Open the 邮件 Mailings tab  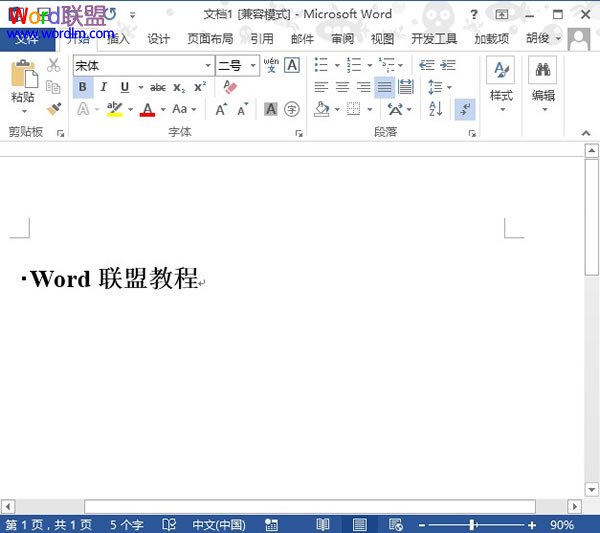coord(302,39)
